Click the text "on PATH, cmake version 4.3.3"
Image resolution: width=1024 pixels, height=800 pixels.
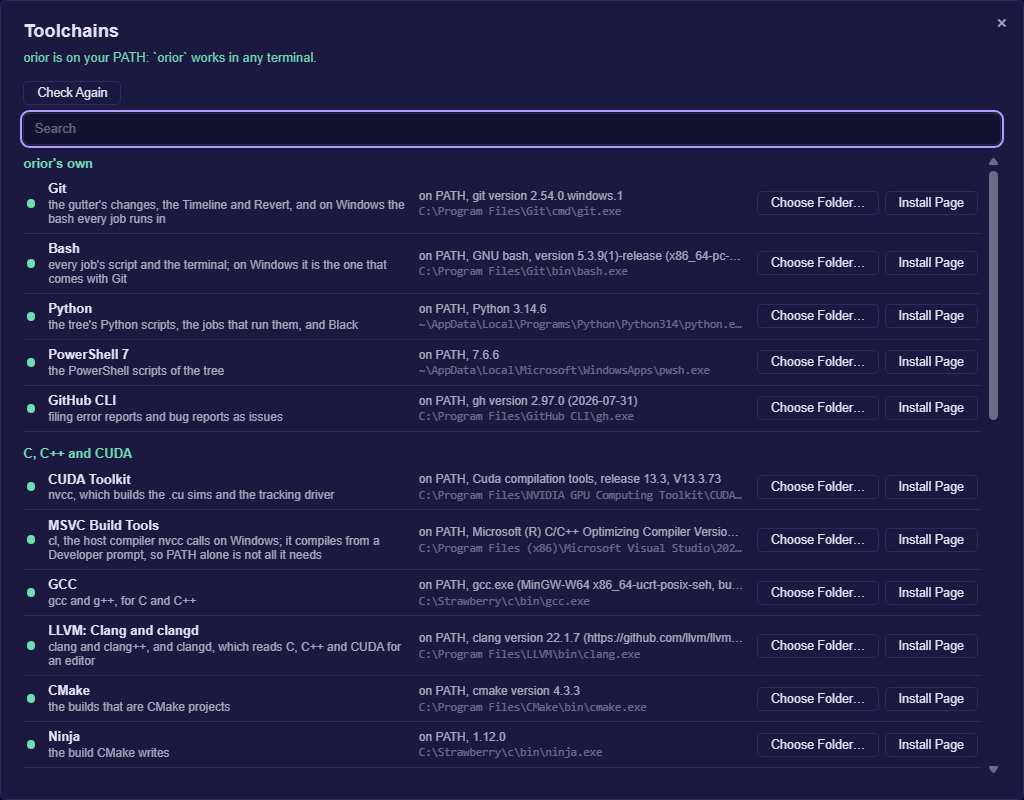500,691
